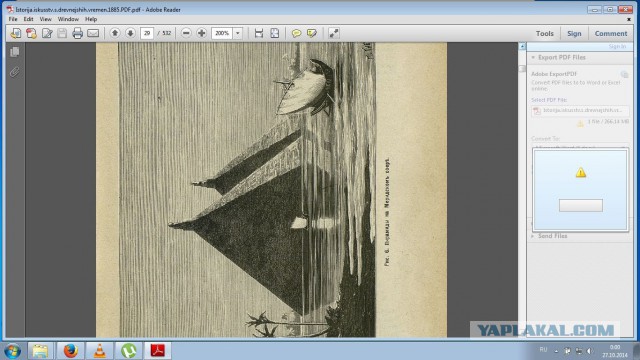
Task: Click the RU language indicator in tray
Action: (x=543, y=350)
